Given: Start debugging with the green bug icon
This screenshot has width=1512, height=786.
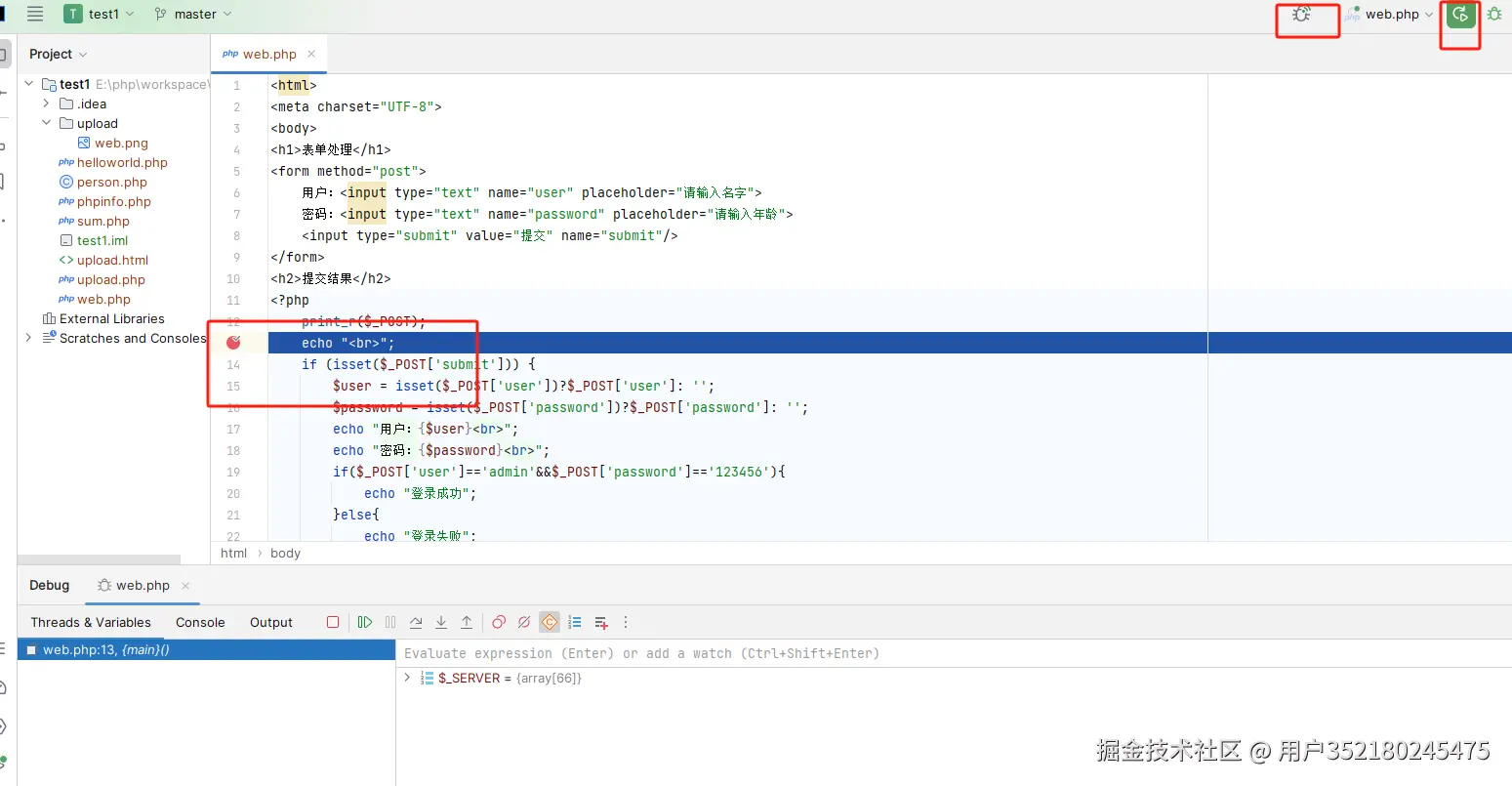Looking at the screenshot, I should pyautogui.click(x=1494, y=15).
